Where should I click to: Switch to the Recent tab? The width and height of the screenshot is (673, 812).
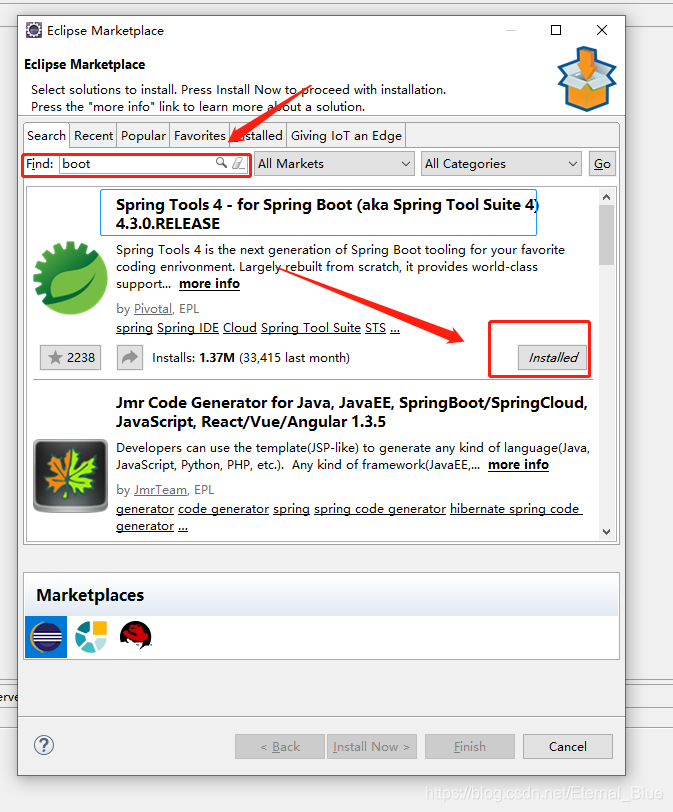pos(93,136)
